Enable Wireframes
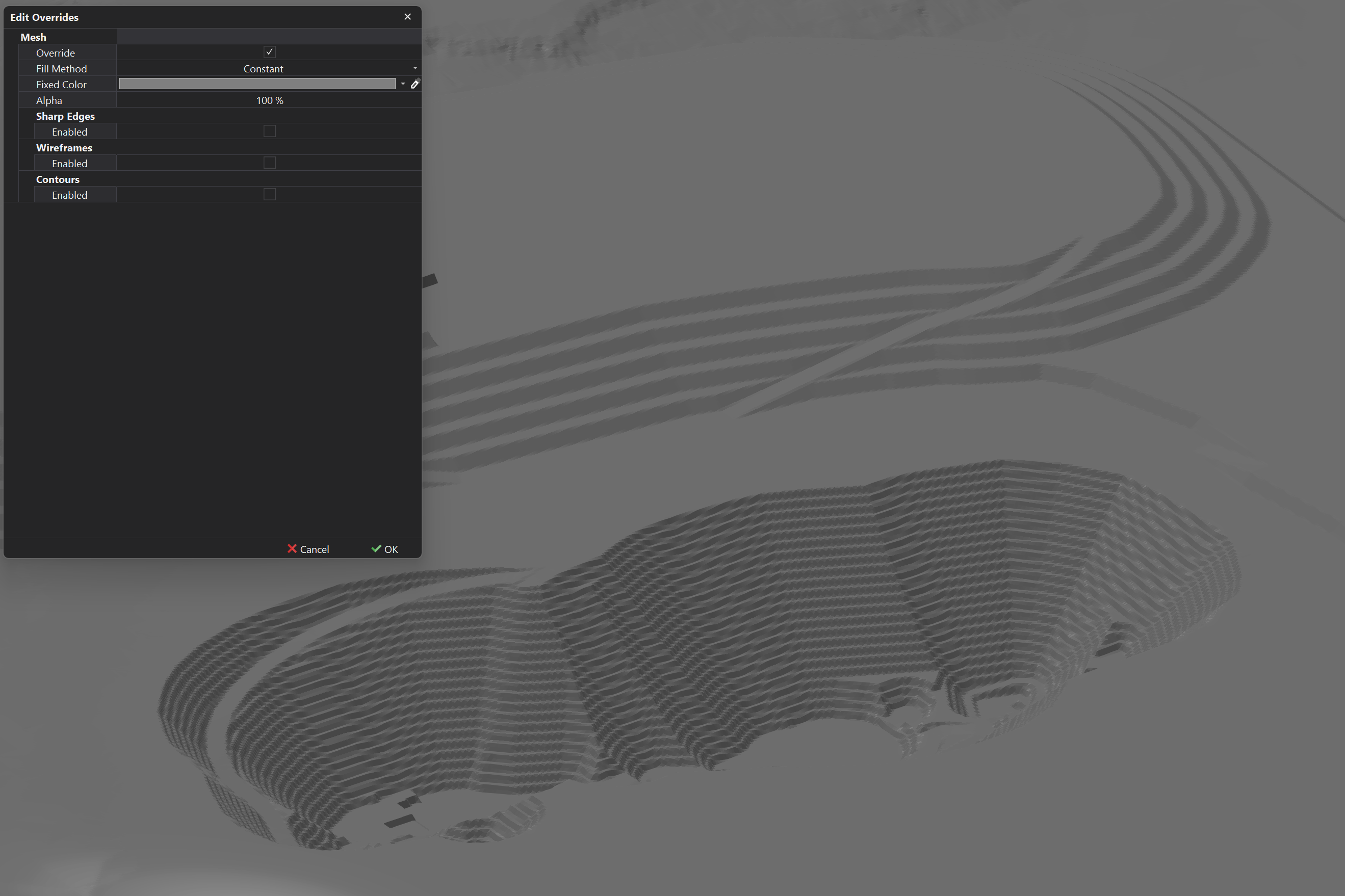The height and width of the screenshot is (896, 1345). pyautogui.click(x=269, y=162)
